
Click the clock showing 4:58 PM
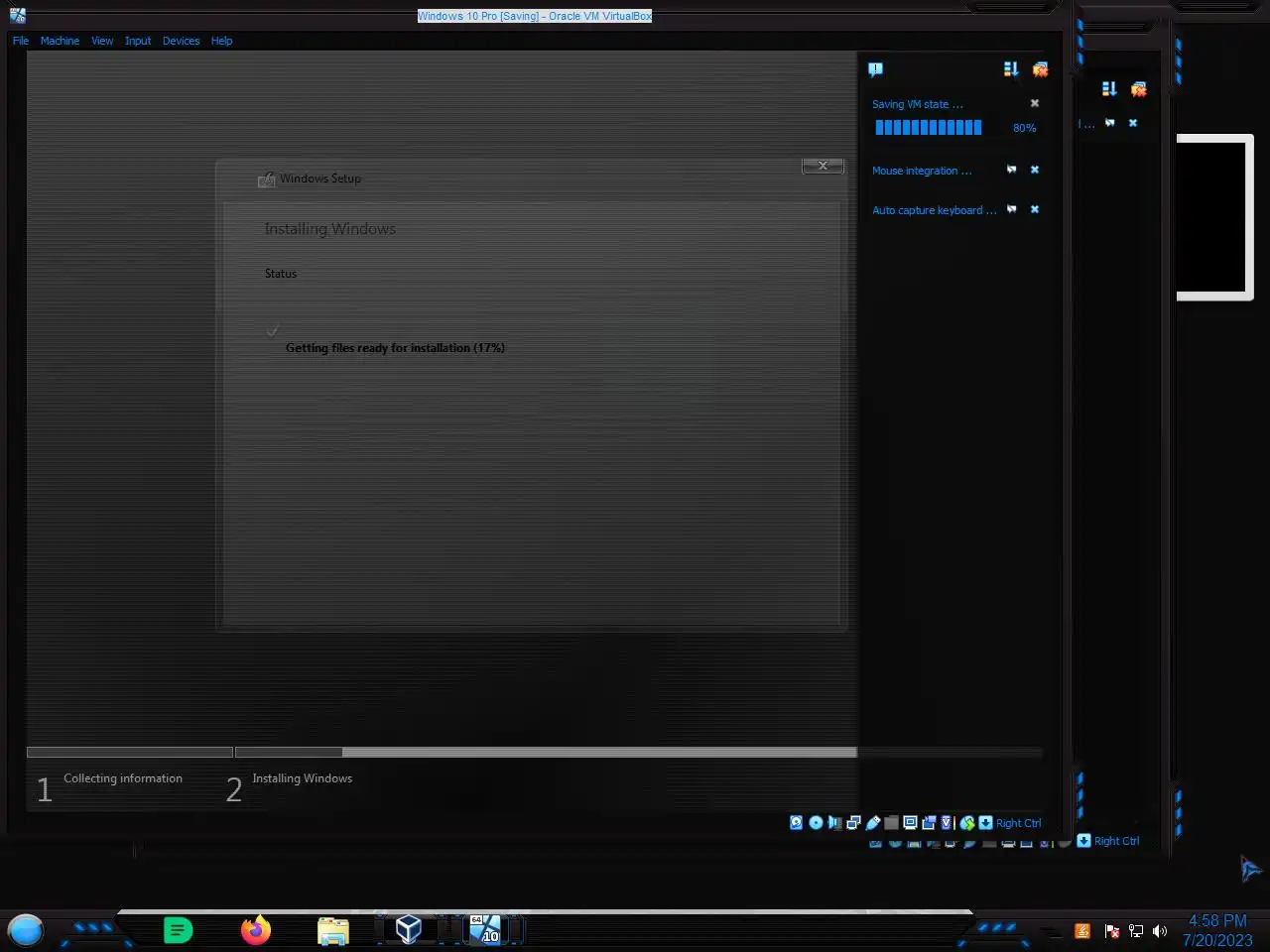tap(1217, 921)
